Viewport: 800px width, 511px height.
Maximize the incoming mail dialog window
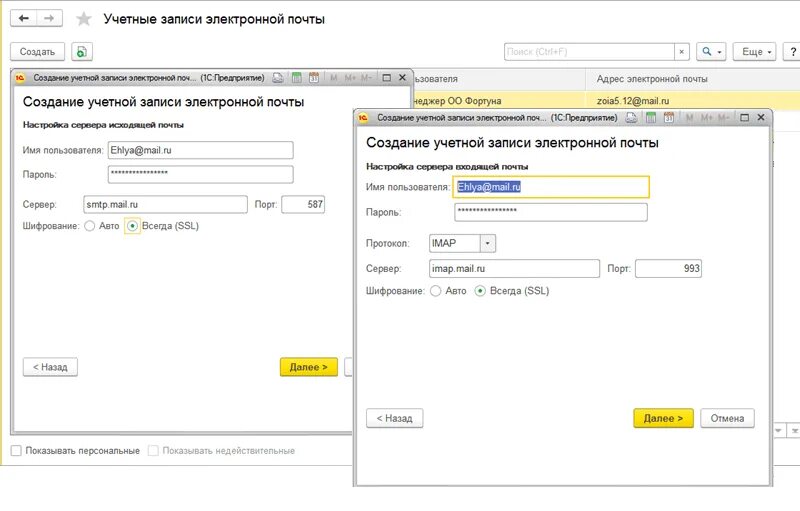[x=744, y=118]
